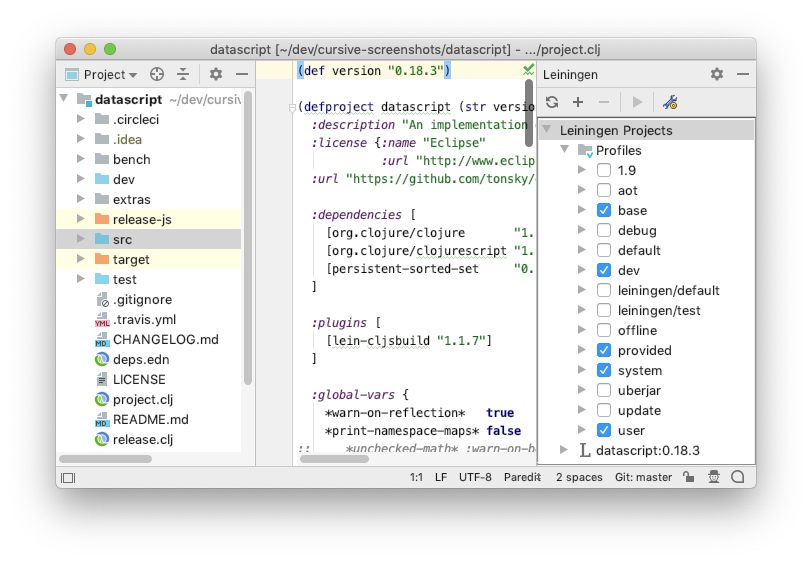Viewport: 812px width, 562px height.
Task: Toggle Paredit mode in the status bar
Action: click(x=522, y=477)
